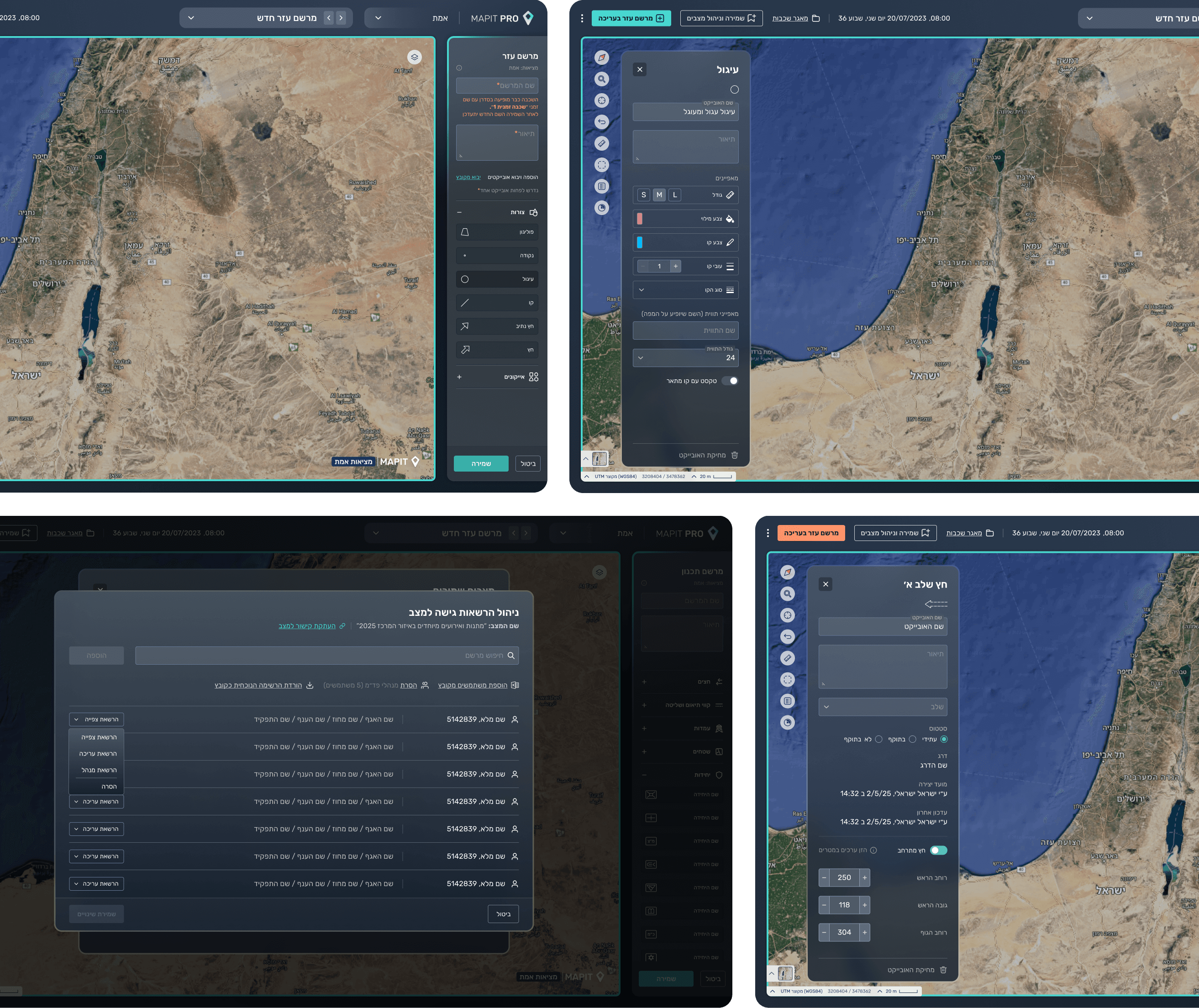
Task: Select the polygon (פוליגון) shape tool
Action: (497, 232)
